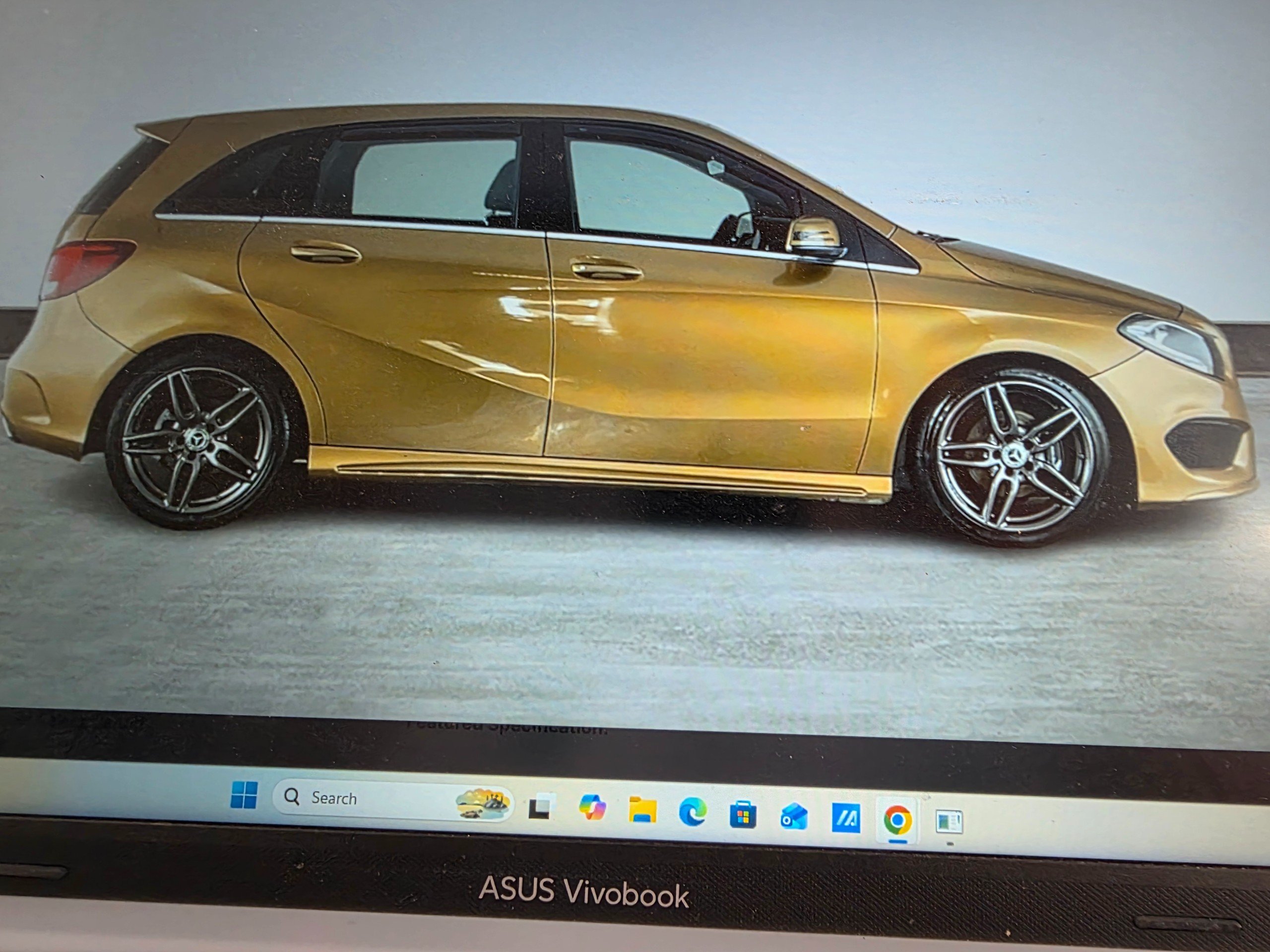Launch Microsoft Copilot from the taskbar
The height and width of the screenshot is (952, 1270).
pos(592,809)
